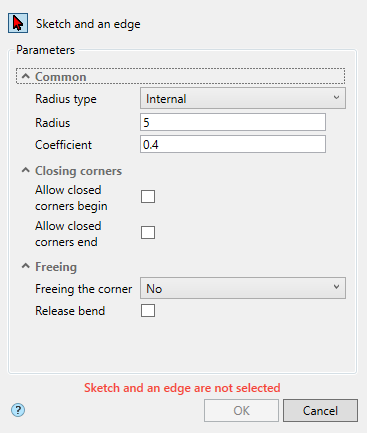This screenshot has width=367, height=434.
Task: Click the Common section header label
Action: [61, 77]
